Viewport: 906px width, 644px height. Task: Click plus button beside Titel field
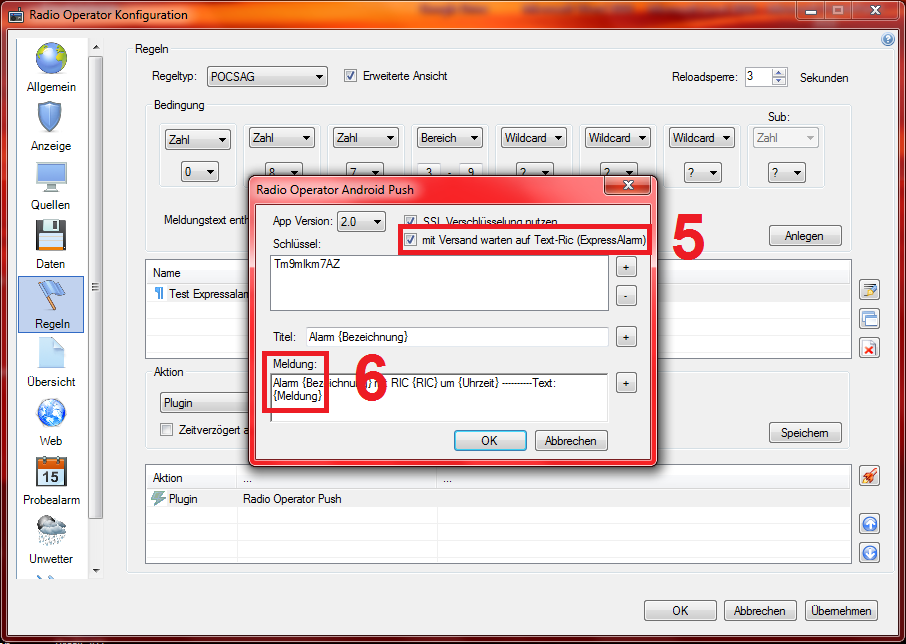[x=626, y=337]
